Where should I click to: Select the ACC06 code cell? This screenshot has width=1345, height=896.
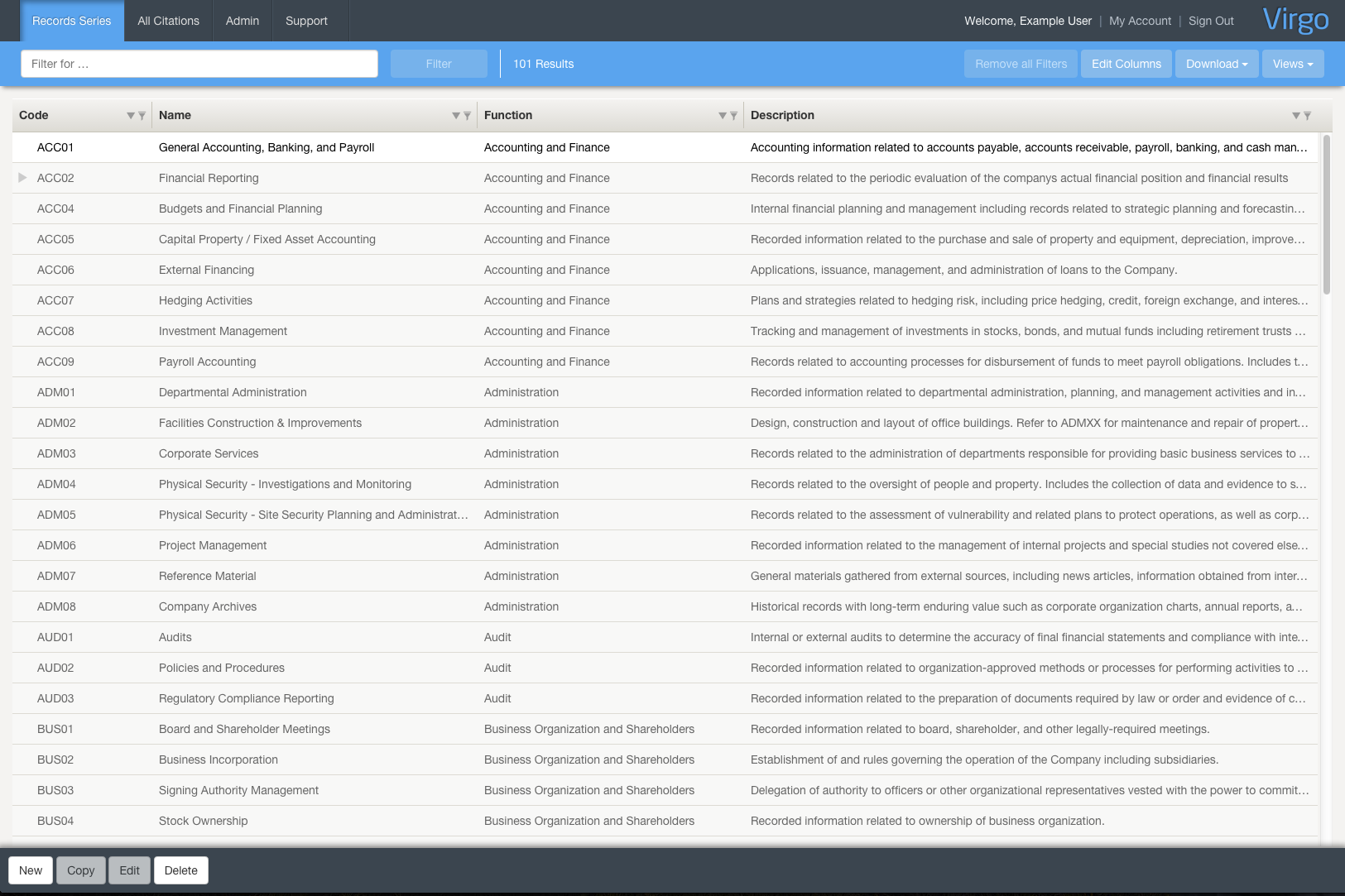coord(55,270)
